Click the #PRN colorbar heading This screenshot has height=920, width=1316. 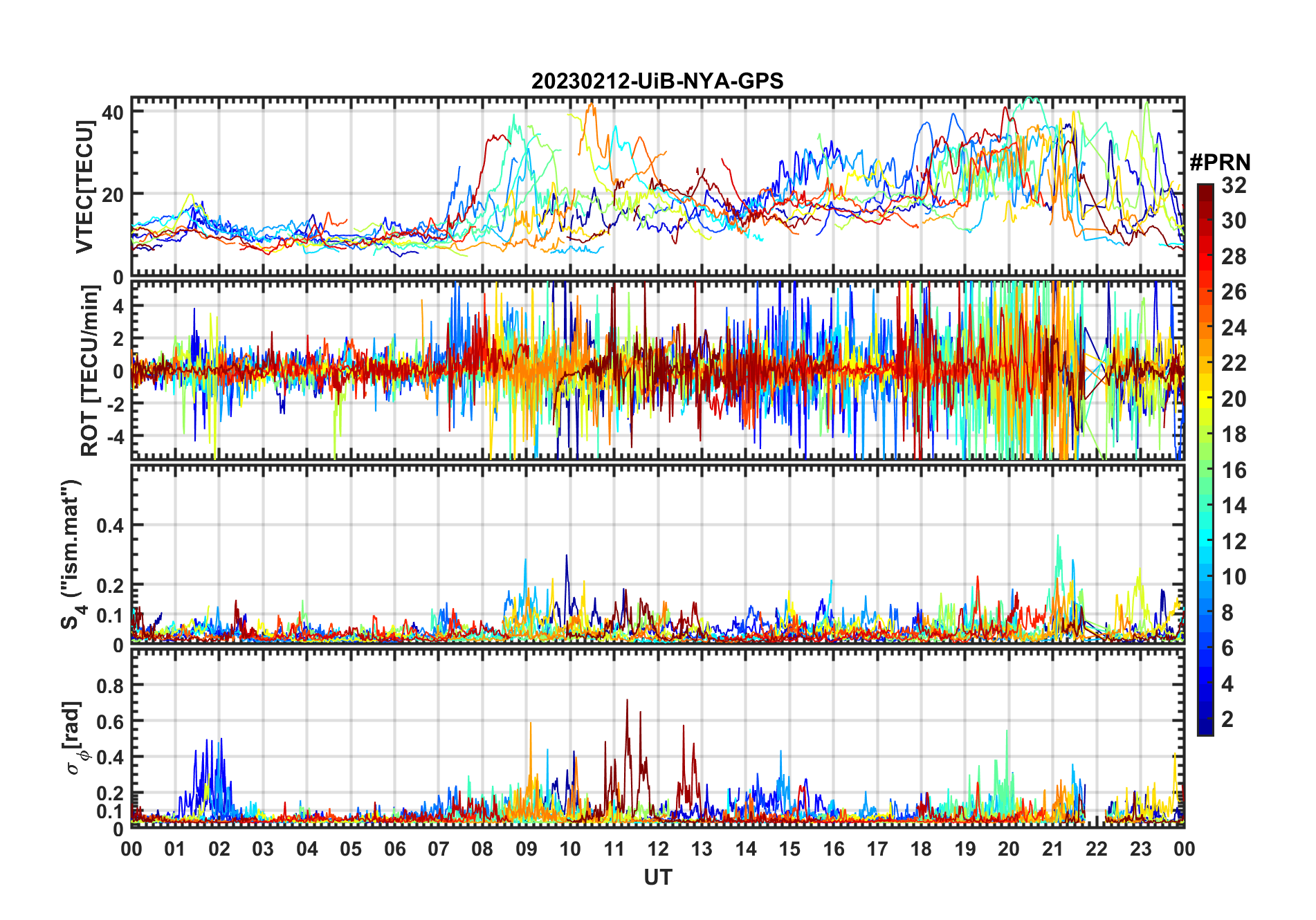(1221, 163)
